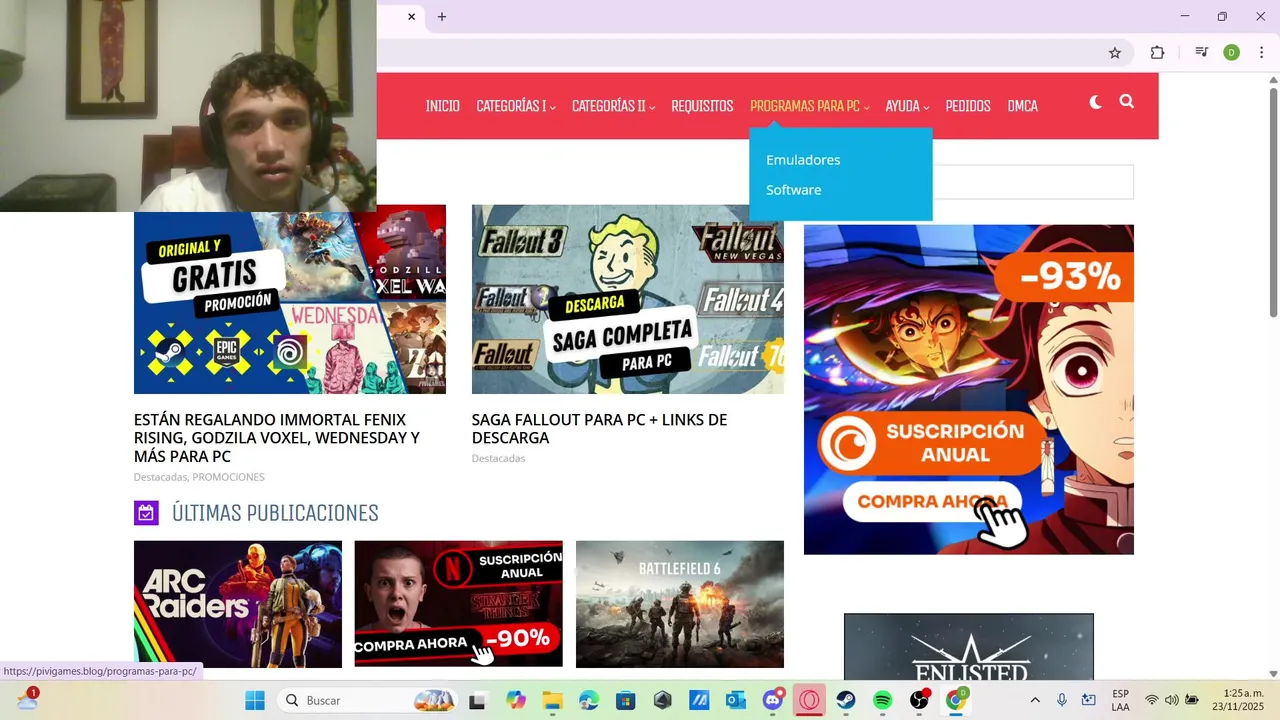1280x720 pixels.
Task: Open Destacadas link under Fallout article
Action: [498, 458]
